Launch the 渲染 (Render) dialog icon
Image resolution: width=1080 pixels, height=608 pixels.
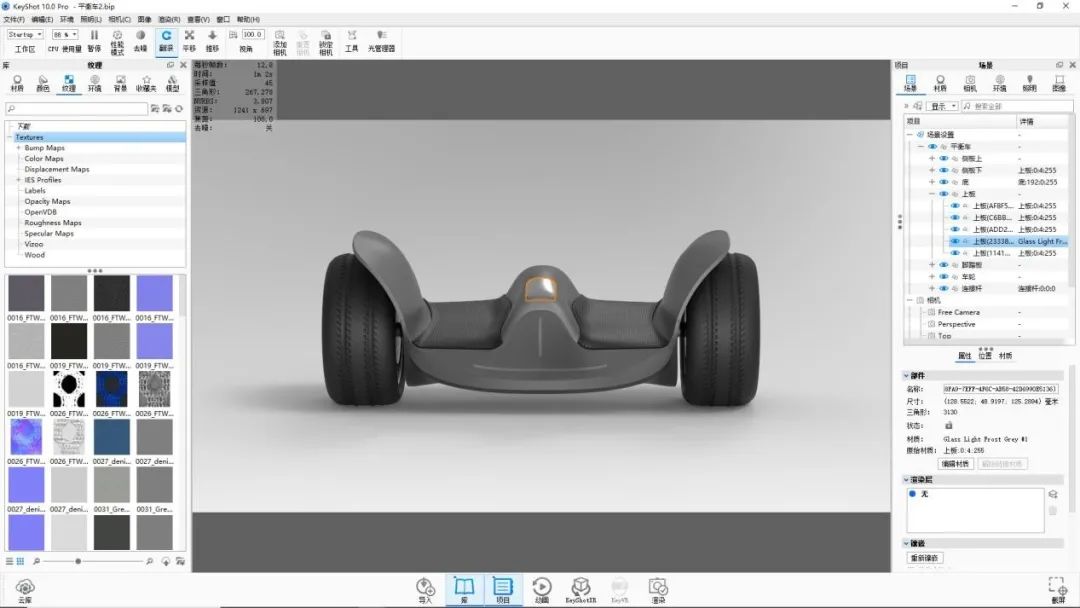tap(657, 588)
